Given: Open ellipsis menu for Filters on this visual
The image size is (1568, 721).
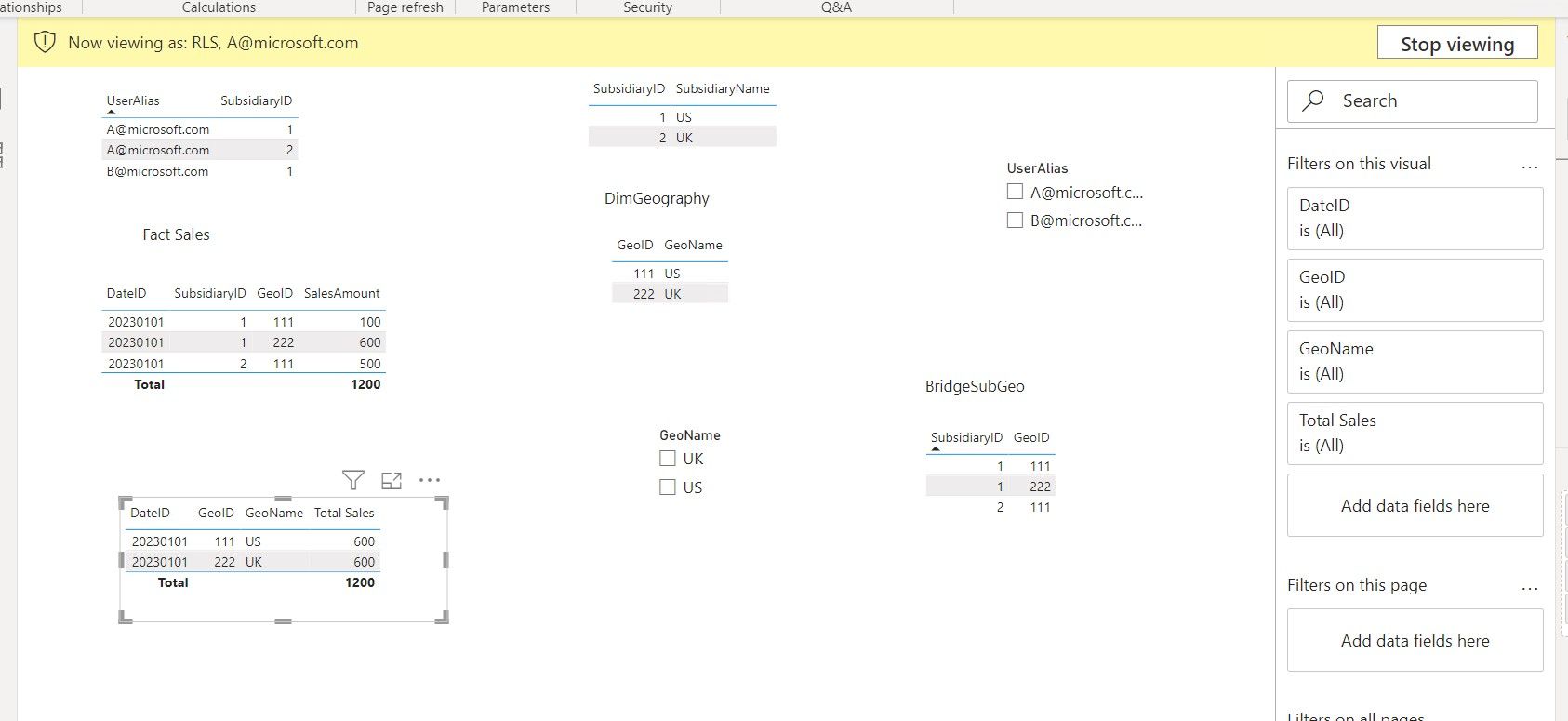Looking at the screenshot, I should pos(1530,167).
